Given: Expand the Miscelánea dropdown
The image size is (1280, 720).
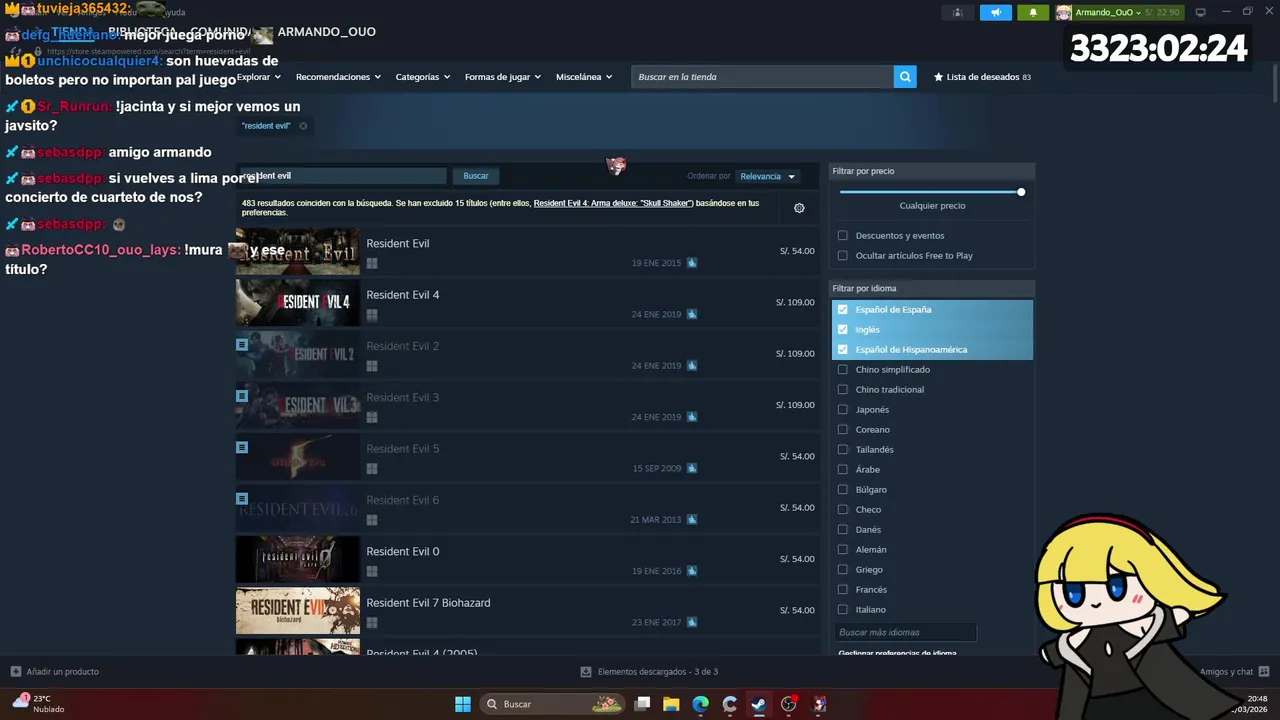Looking at the screenshot, I should coord(584,77).
